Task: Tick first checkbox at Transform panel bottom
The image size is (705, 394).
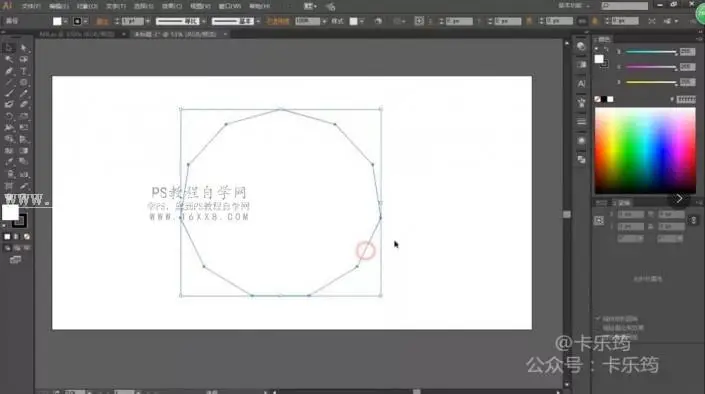Action: click(x=598, y=318)
